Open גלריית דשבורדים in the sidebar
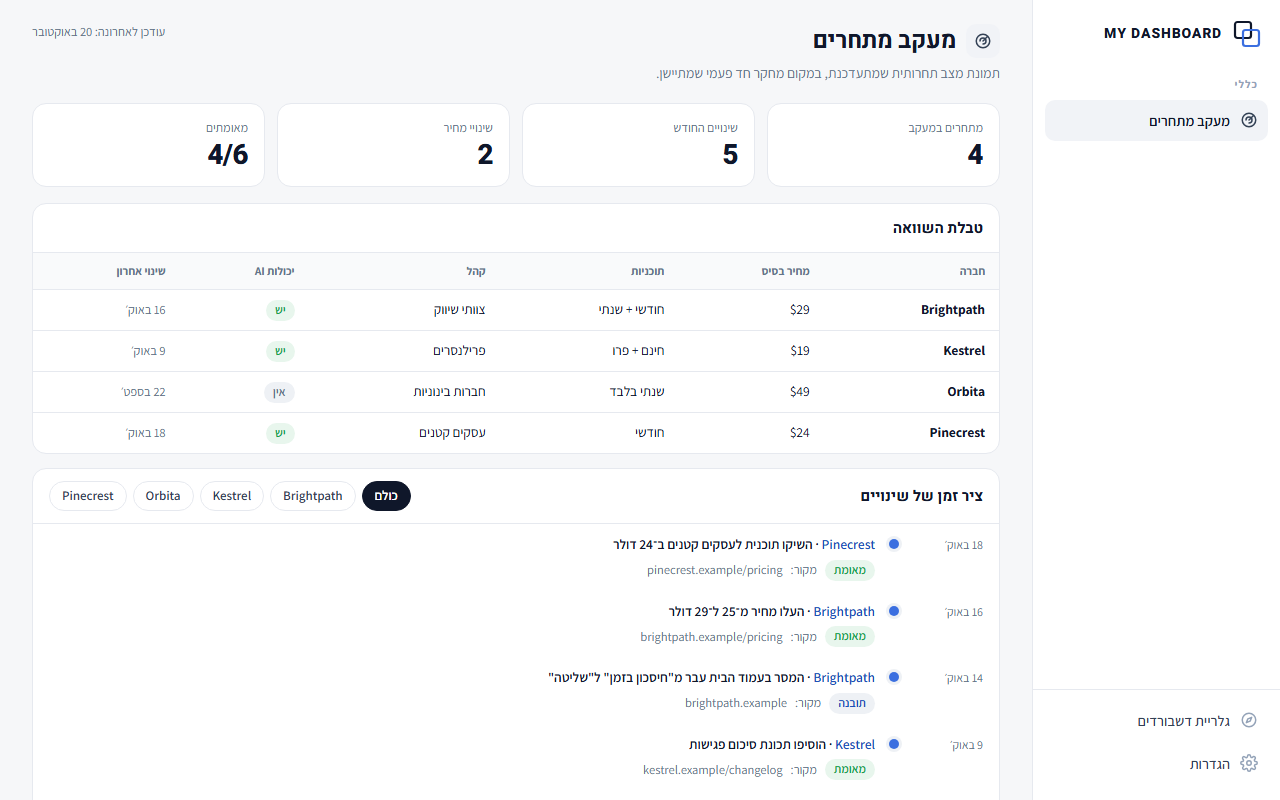This screenshot has width=1280, height=800. pos(1156,721)
